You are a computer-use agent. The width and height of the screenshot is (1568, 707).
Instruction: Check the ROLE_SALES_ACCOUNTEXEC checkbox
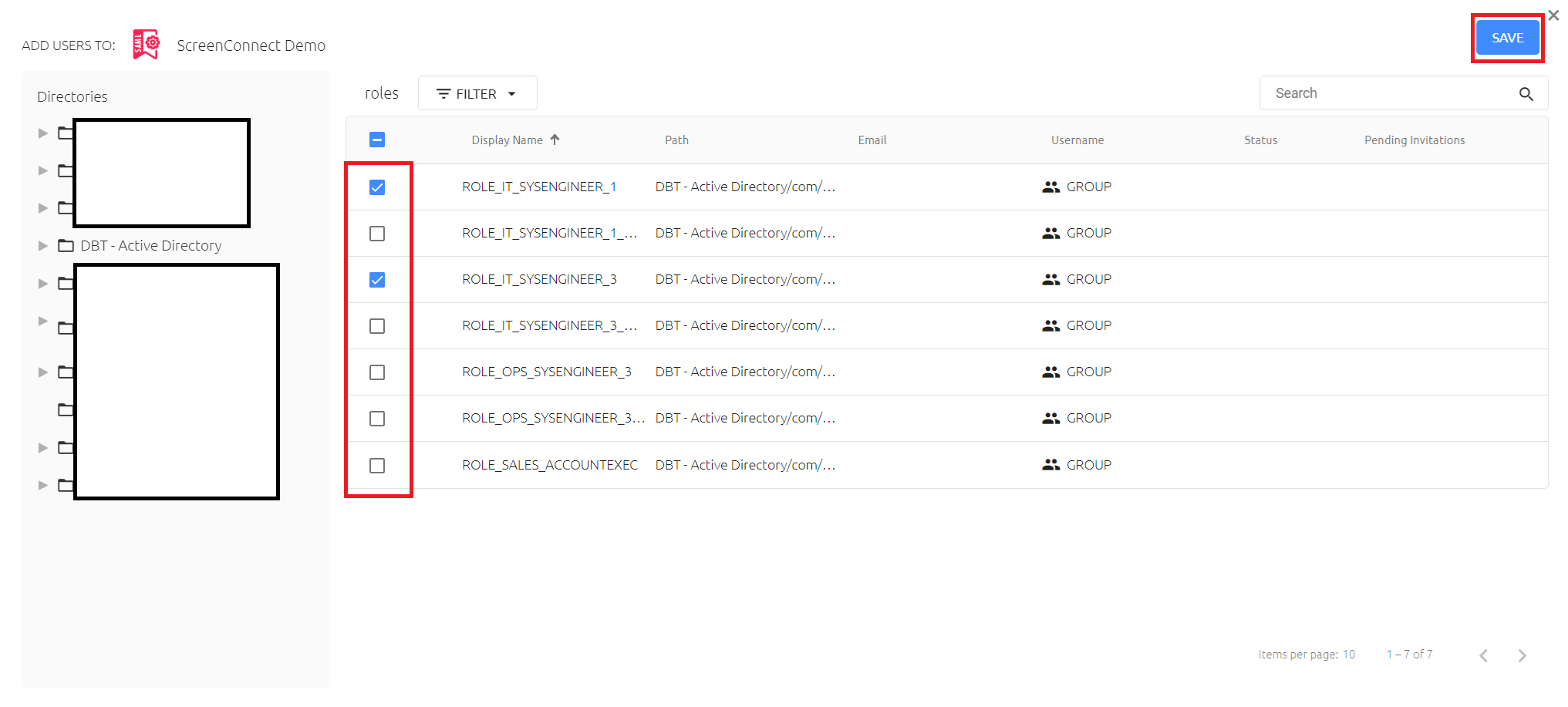377,466
